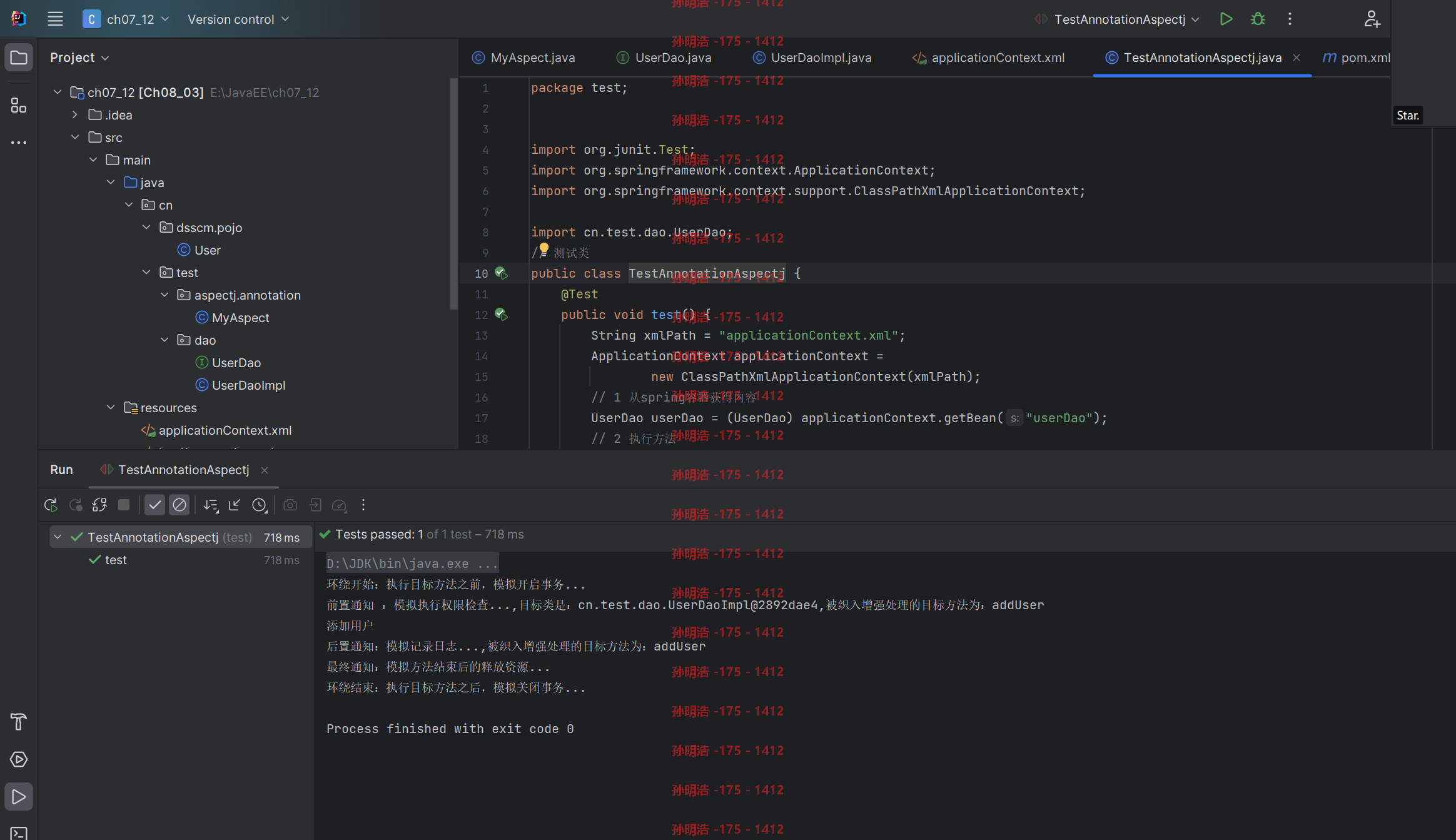Rerun failed tests button
The image size is (1456, 840).
76,505
